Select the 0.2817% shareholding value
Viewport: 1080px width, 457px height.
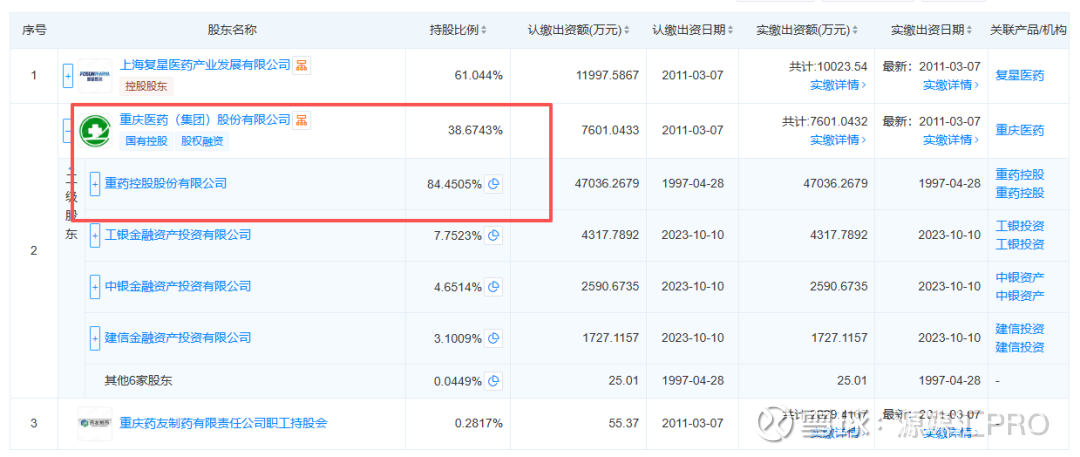pos(478,423)
